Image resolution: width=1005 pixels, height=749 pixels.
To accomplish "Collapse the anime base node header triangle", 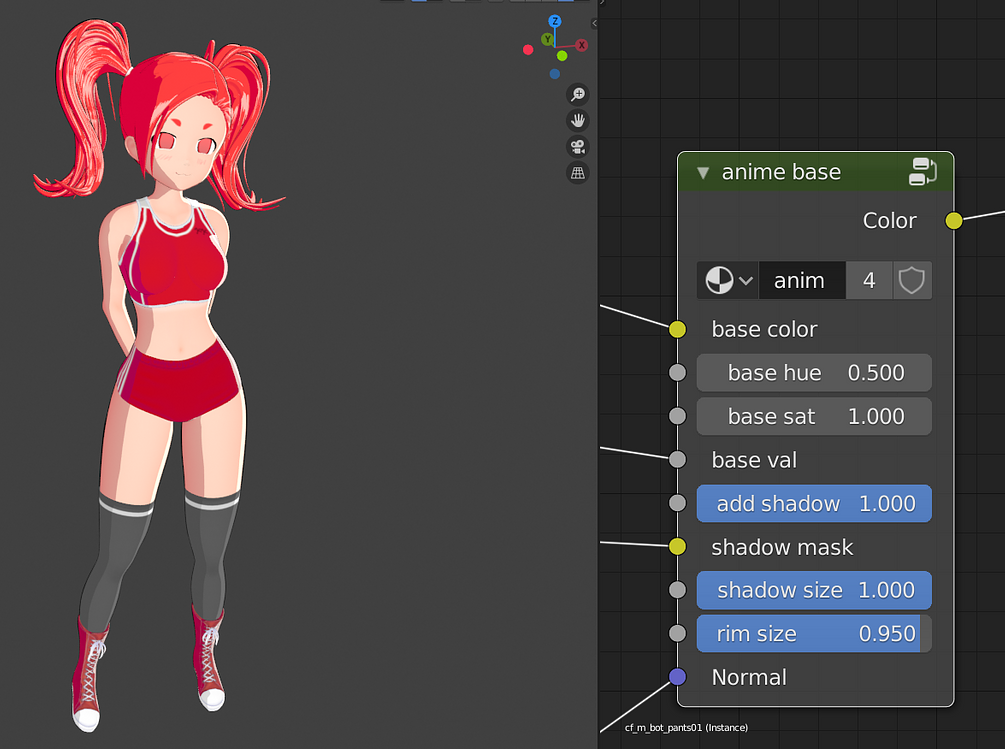I will pos(702,171).
